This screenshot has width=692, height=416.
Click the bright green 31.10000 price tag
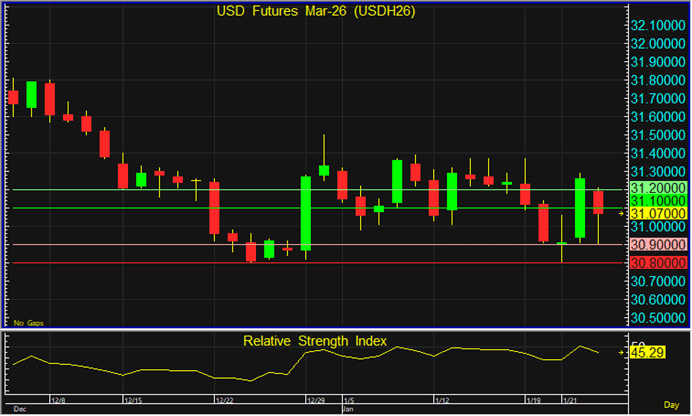tap(658, 201)
